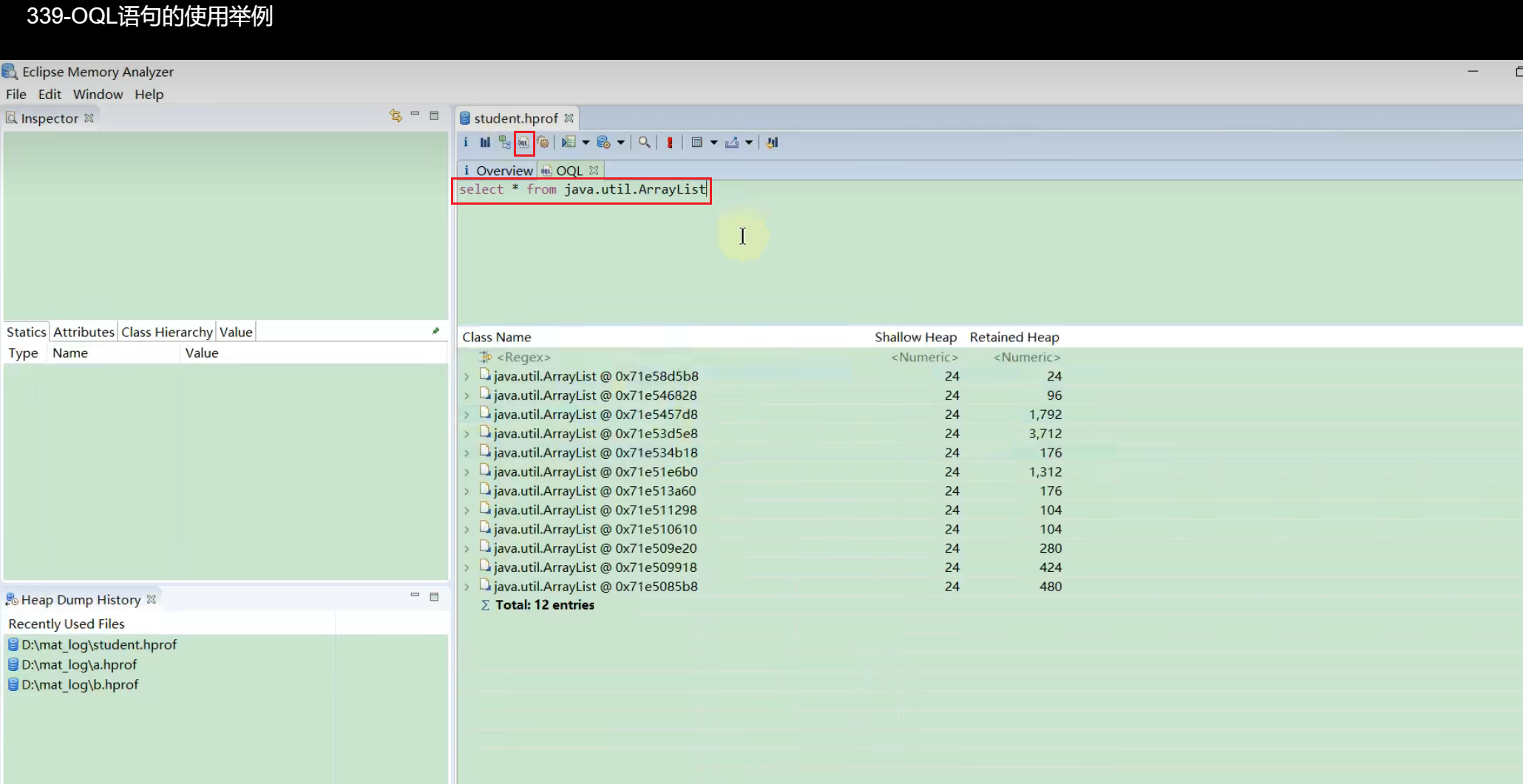The width and height of the screenshot is (1523, 784).
Task: Expand ArrayList @ 0x71e53d5e8 row
Action: point(467,434)
